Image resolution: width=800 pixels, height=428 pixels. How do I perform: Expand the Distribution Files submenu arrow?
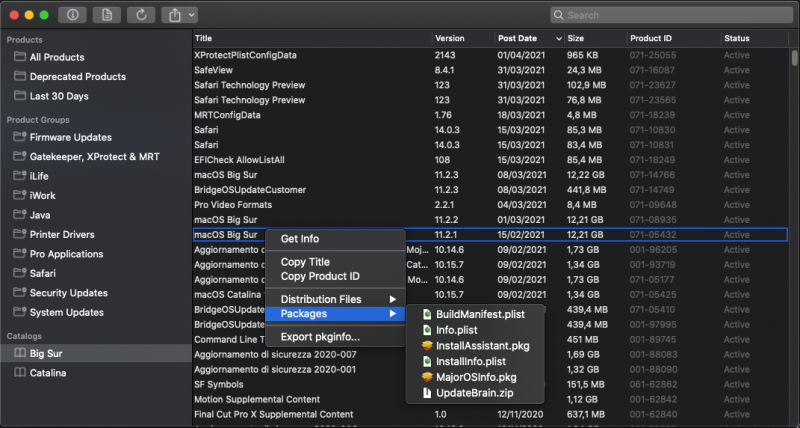point(393,299)
